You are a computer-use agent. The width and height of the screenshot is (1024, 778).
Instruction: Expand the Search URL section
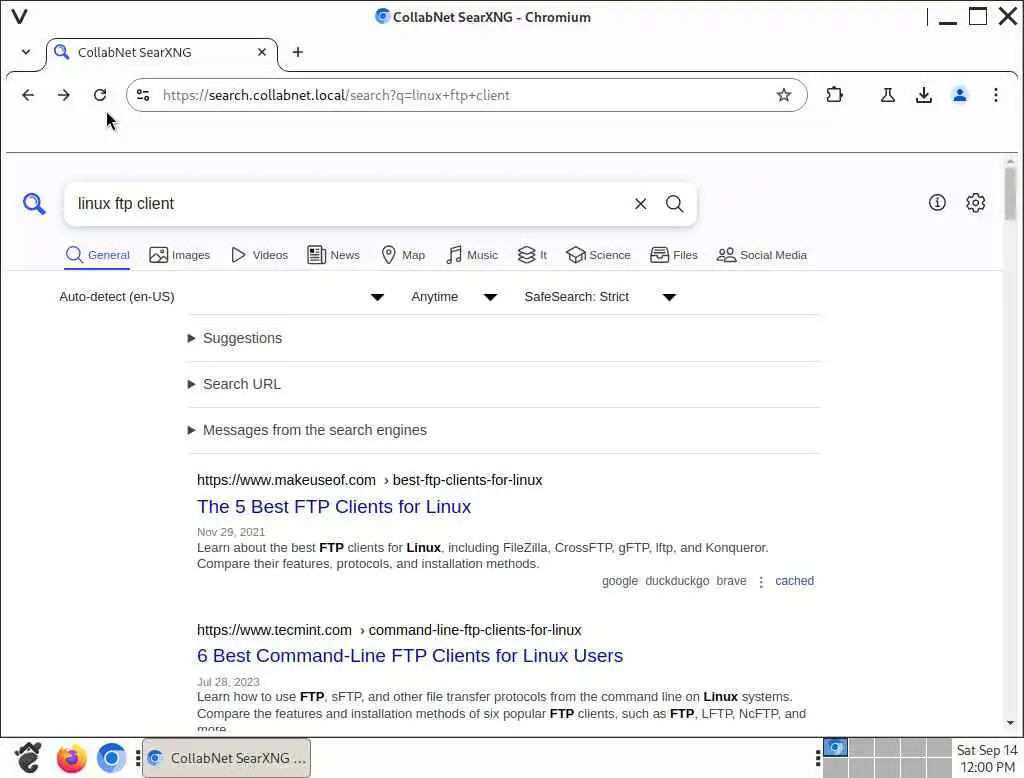click(234, 384)
